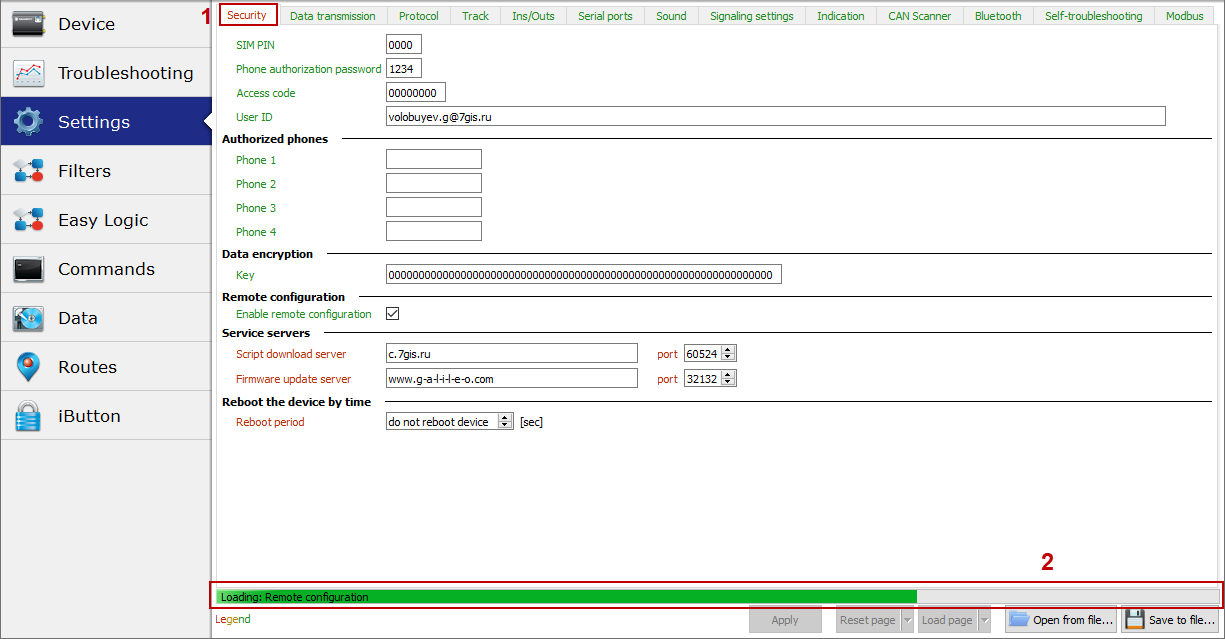Select the Settings gear icon
Image resolution: width=1225 pixels, height=639 pixels.
point(28,122)
